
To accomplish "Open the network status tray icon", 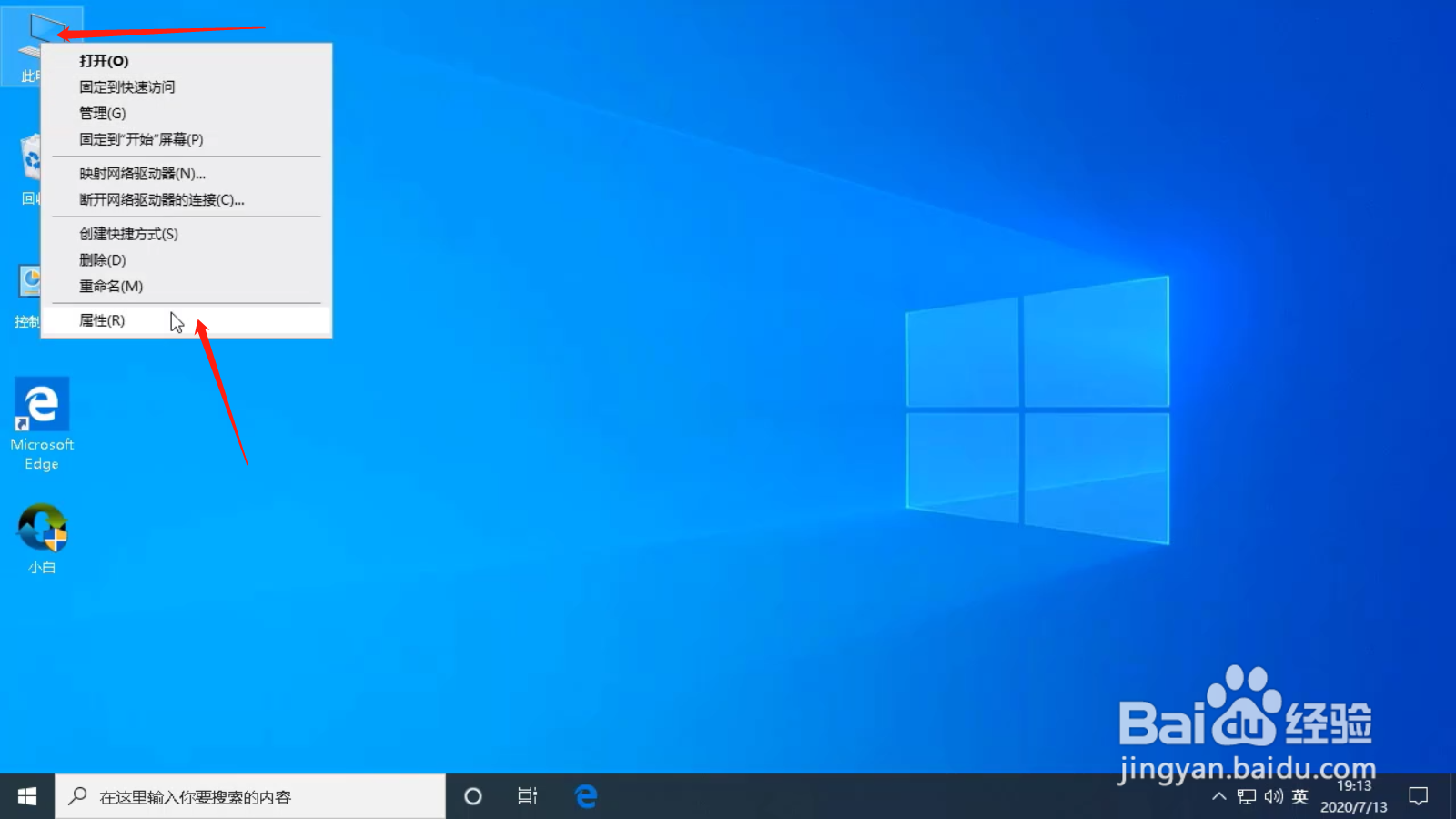I will point(1247,797).
